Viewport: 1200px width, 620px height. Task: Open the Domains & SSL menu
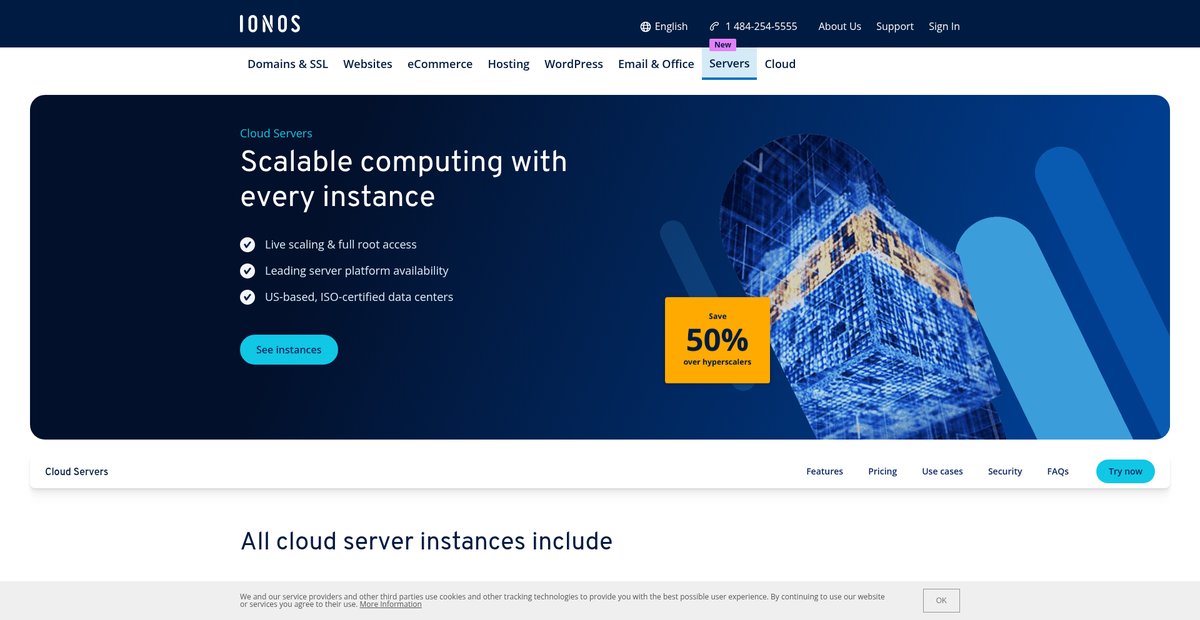[x=288, y=64]
